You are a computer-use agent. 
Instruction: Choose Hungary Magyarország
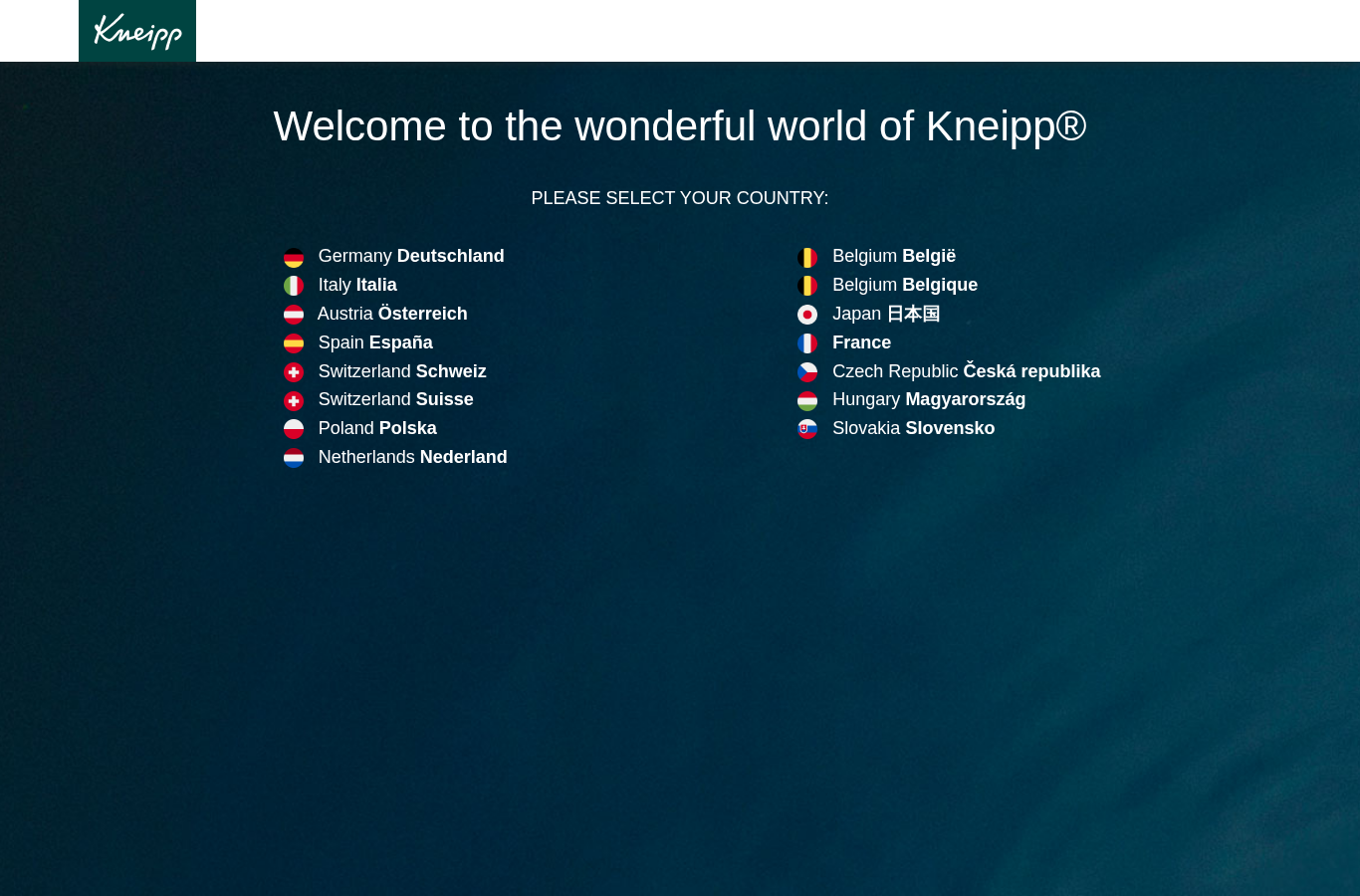[929, 399]
